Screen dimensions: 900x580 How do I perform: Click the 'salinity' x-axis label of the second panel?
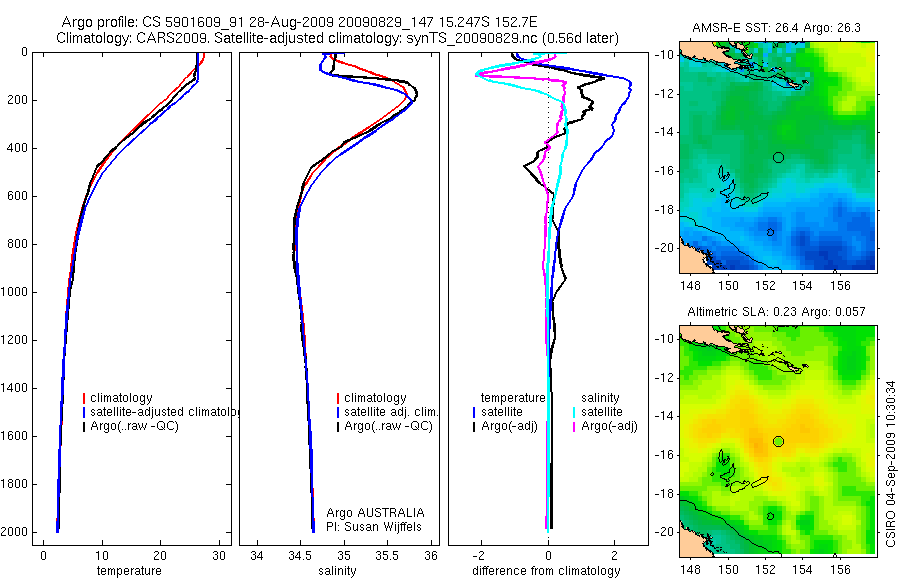pyautogui.click(x=337, y=571)
